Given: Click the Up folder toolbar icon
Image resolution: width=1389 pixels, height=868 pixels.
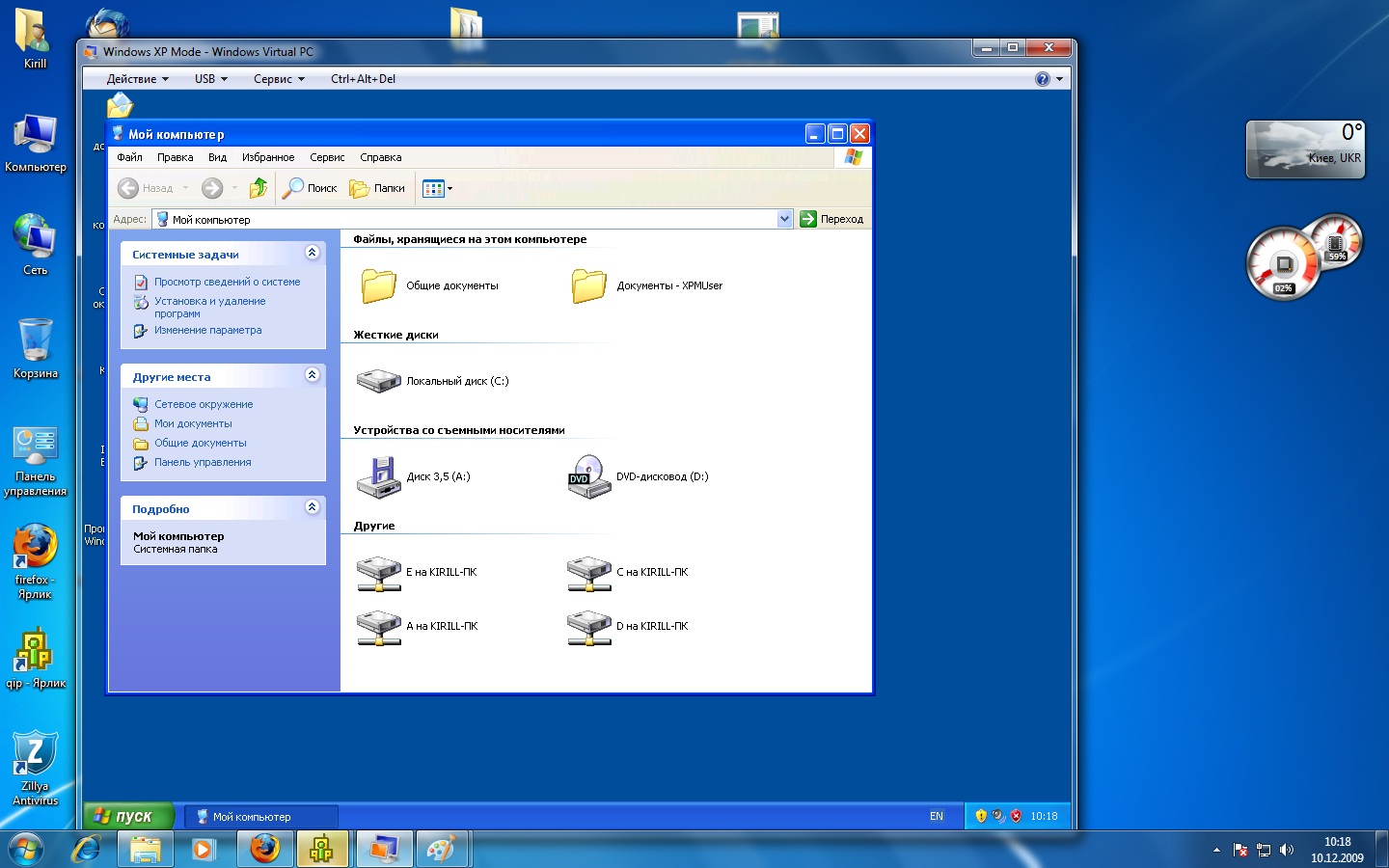Looking at the screenshot, I should pos(258,188).
